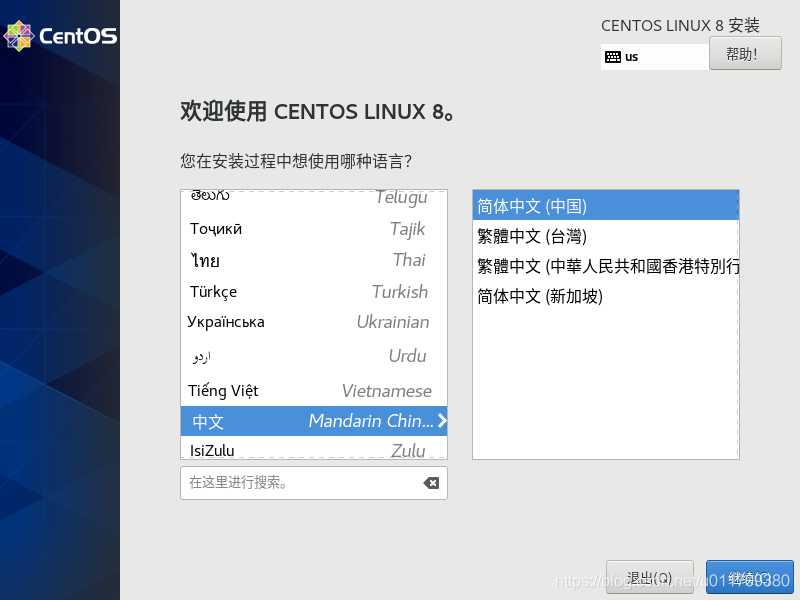Click the CentOS logo icon
This screenshot has width=800, height=600.
point(18,36)
